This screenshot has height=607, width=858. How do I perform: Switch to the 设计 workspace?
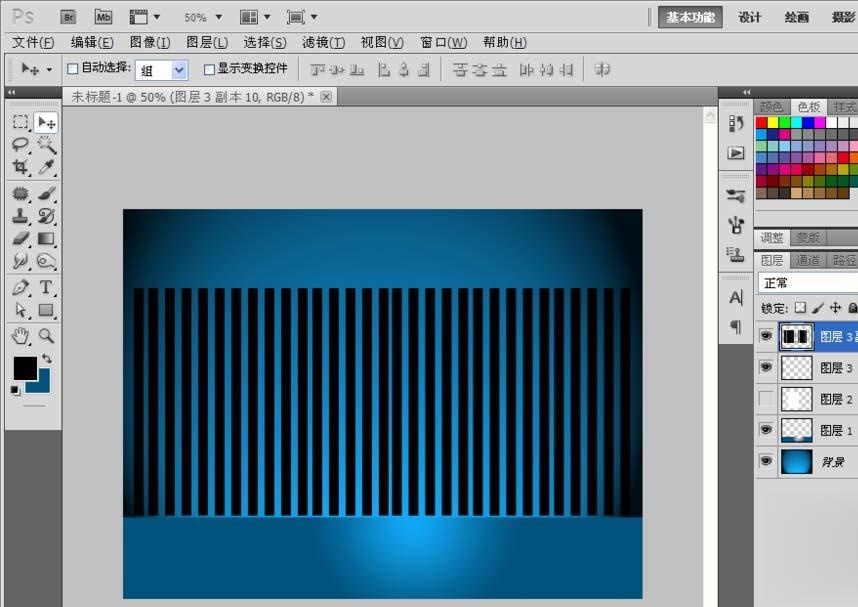click(749, 16)
